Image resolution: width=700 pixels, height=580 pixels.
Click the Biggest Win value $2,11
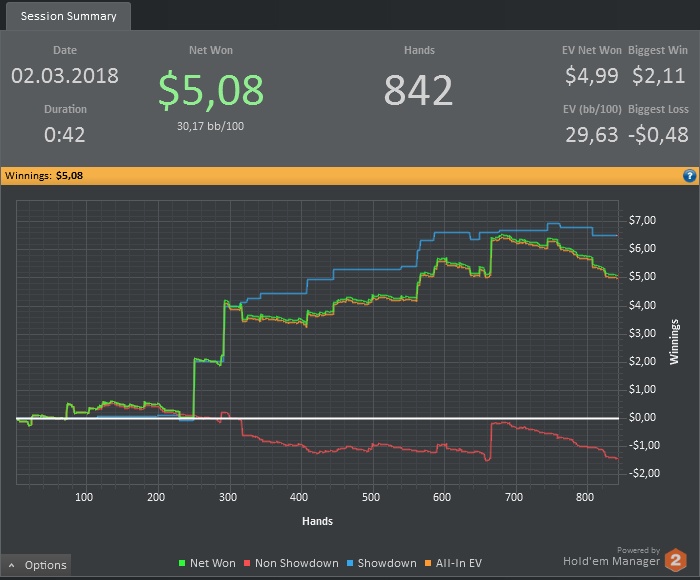click(x=658, y=75)
